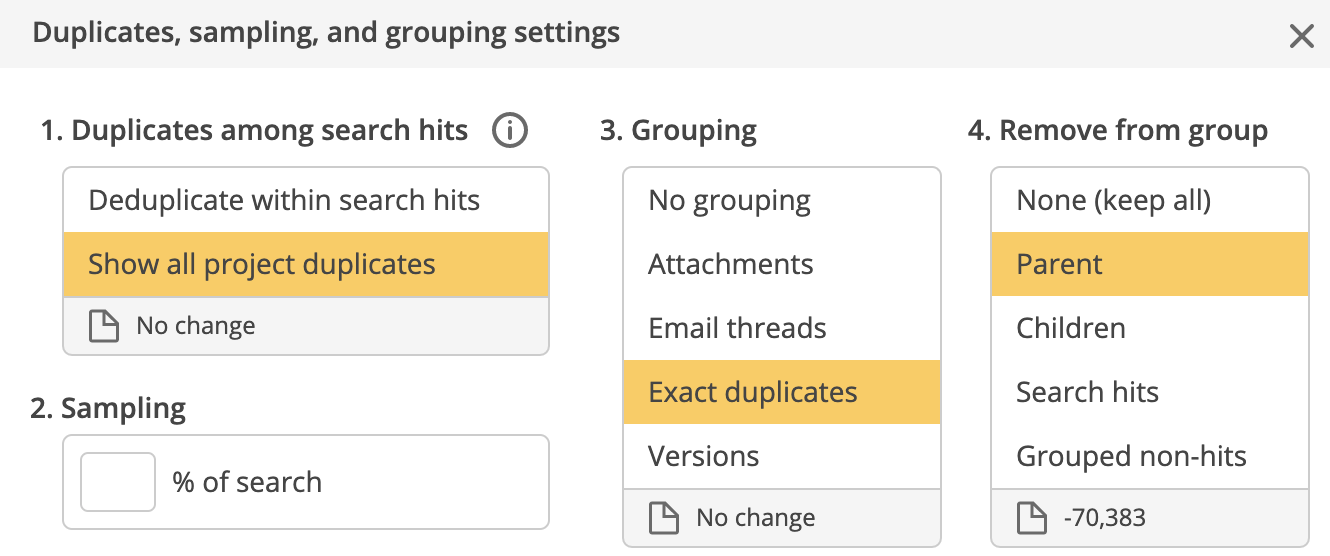Choose None (keep all) in Remove list

pyautogui.click(x=1150, y=200)
